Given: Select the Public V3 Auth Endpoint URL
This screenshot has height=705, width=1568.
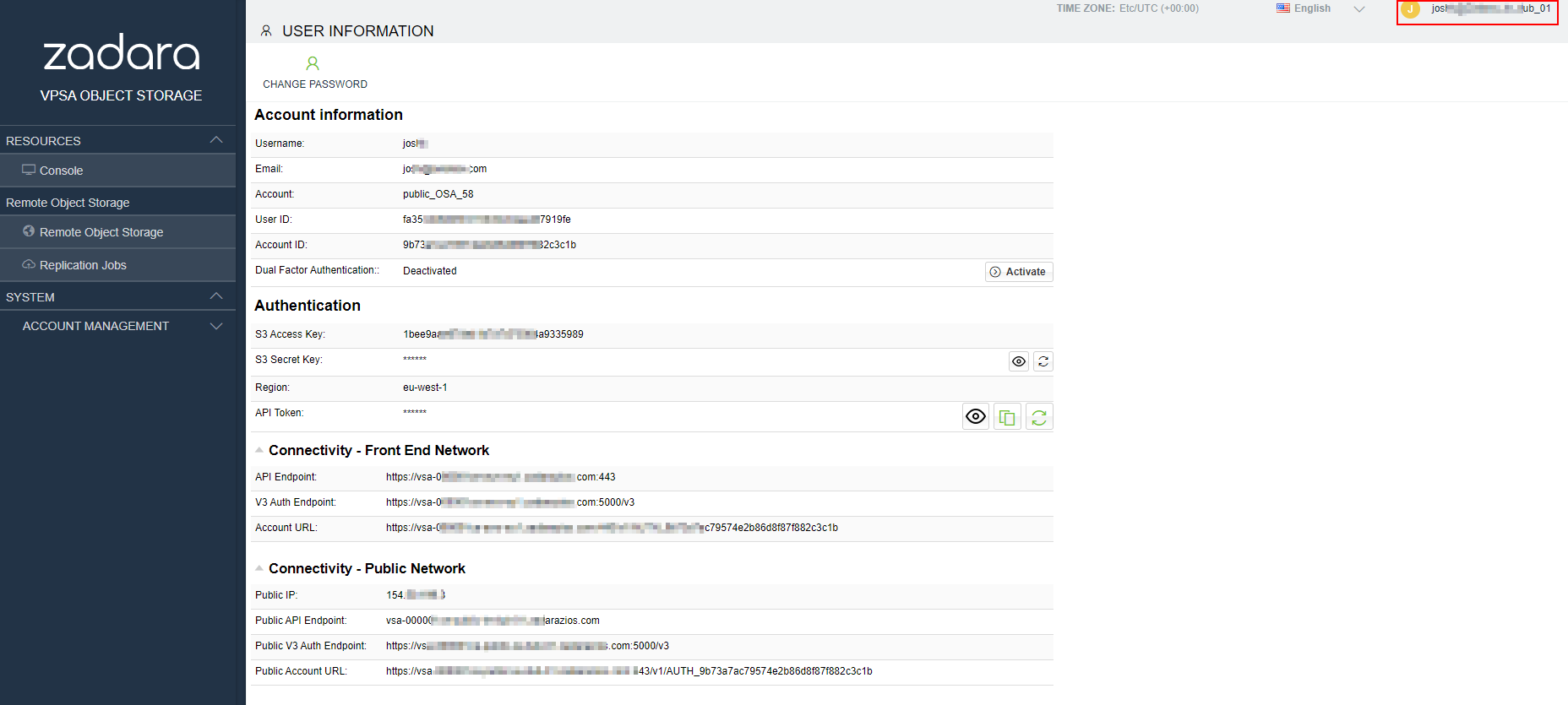Looking at the screenshot, I should (527, 646).
